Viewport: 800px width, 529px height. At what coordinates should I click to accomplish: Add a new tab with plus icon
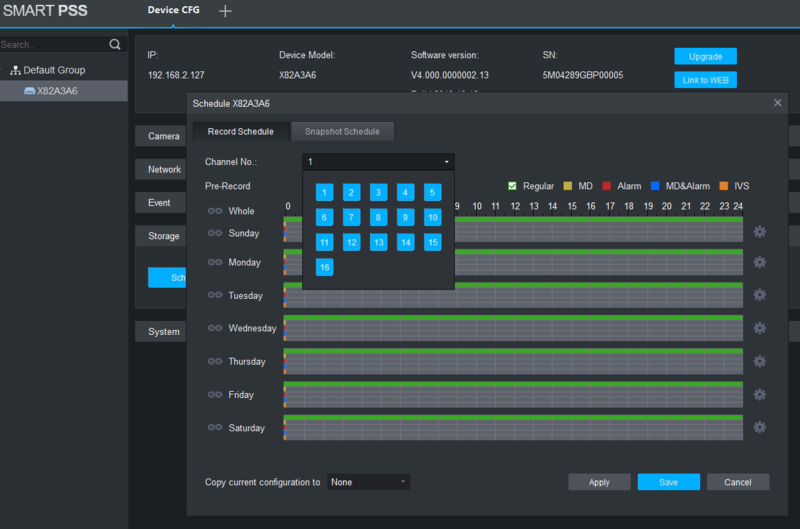225,11
